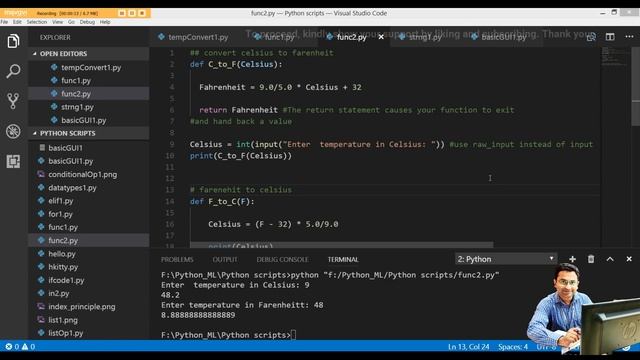Click the 'Spaces: 4' indentation status item
Screen dimensions: 640x360
513,347
